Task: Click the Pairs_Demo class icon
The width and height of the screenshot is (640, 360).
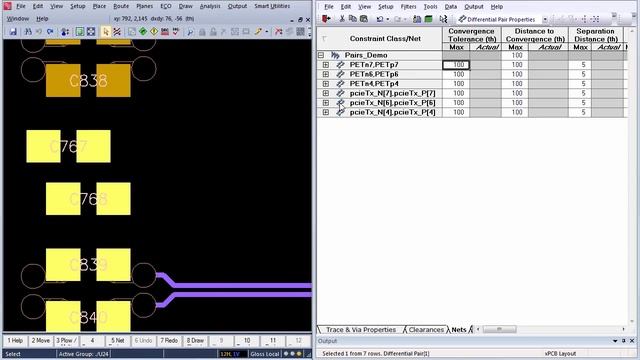Action: [335, 55]
